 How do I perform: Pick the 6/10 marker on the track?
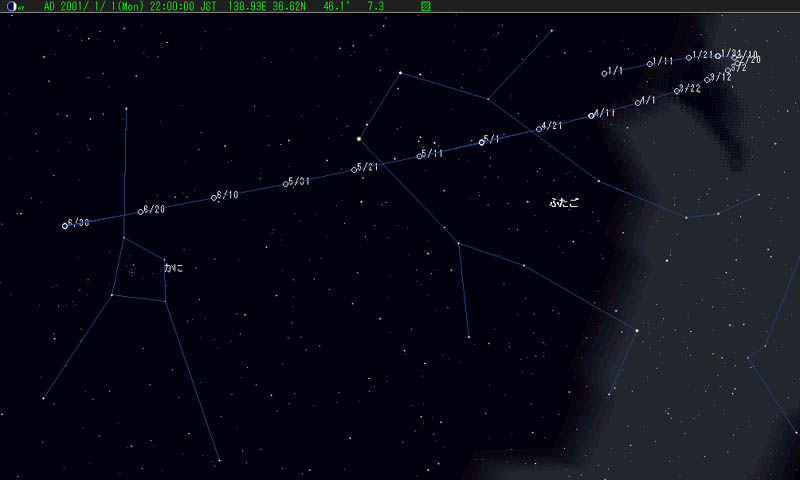pos(214,198)
